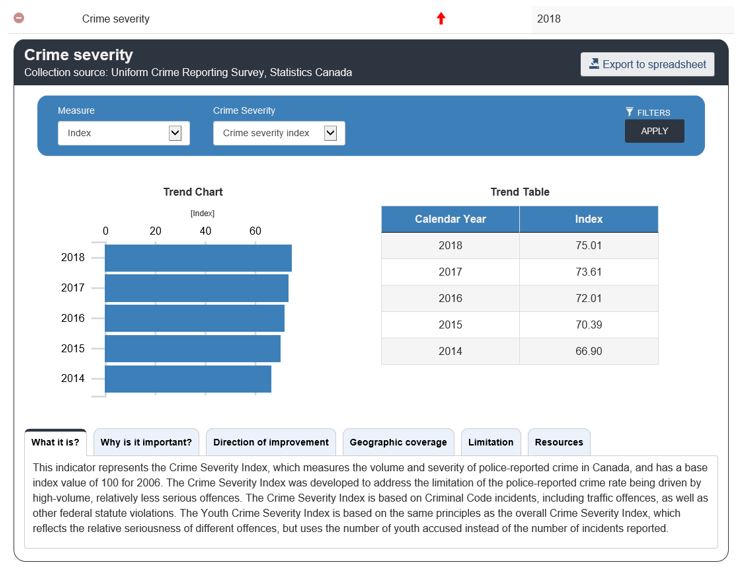Click the 2016 bar in trend chart

pos(194,318)
